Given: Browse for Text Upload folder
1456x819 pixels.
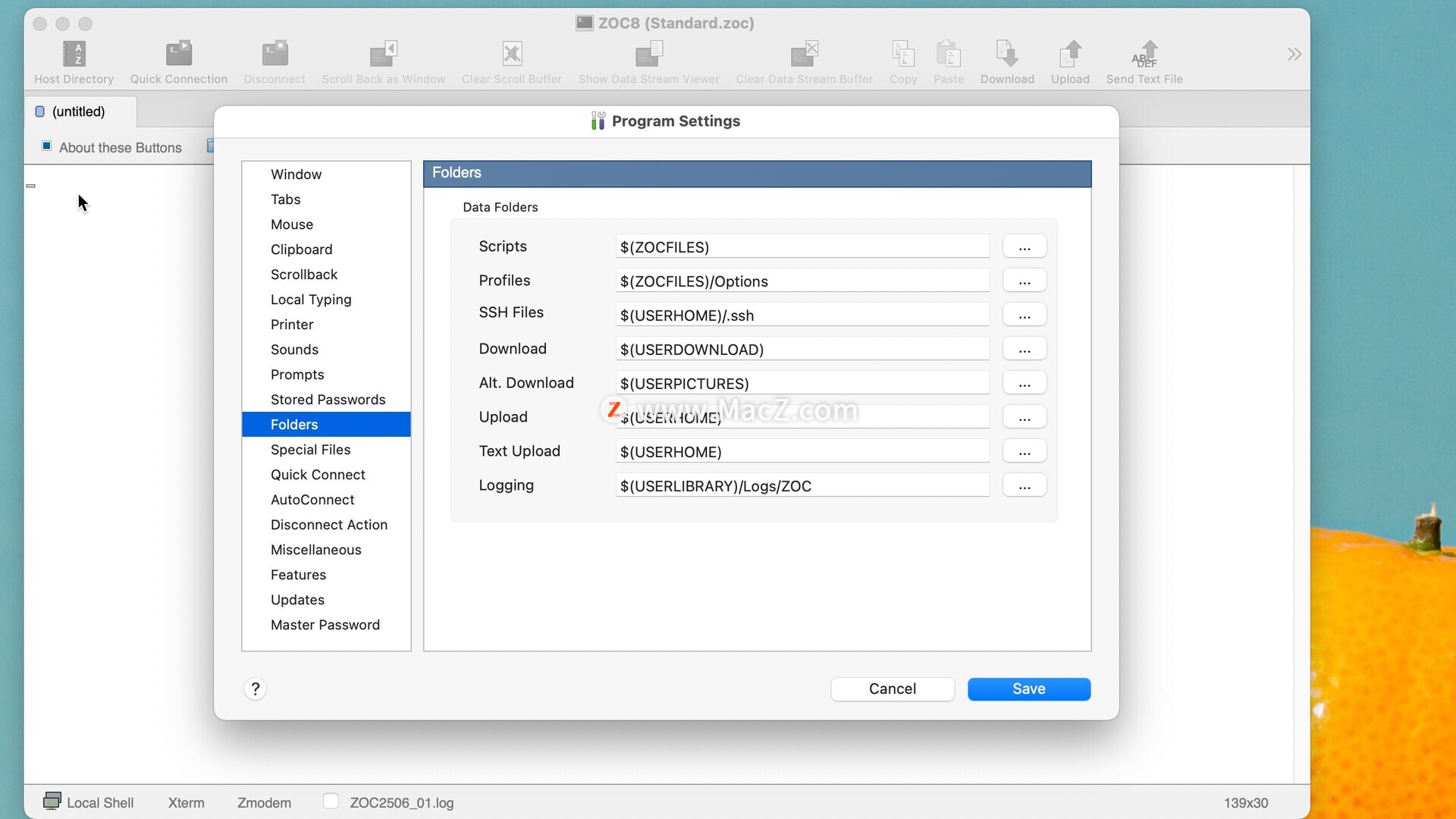Looking at the screenshot, I should (1025, 451).
